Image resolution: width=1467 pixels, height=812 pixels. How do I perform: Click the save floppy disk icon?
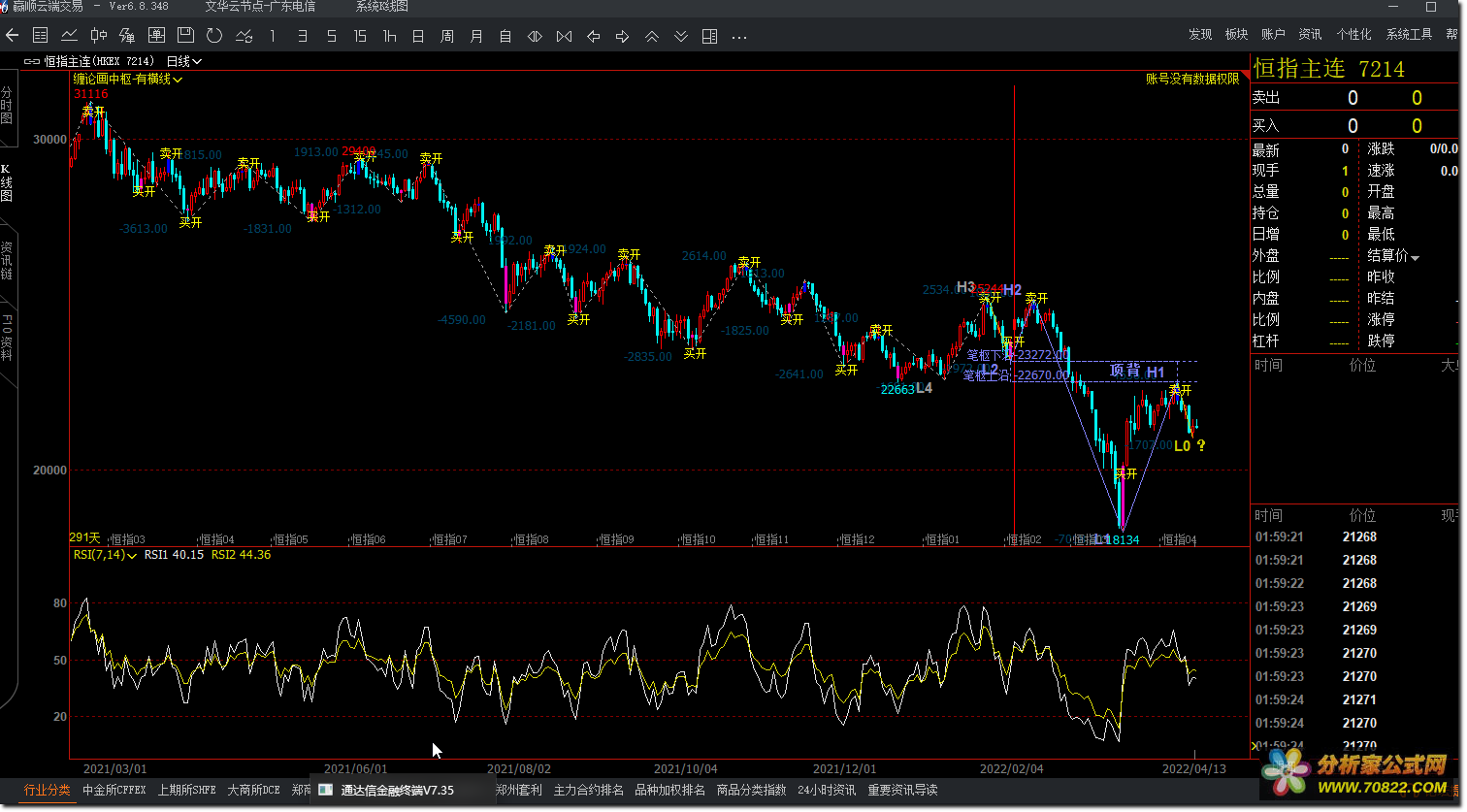(x=185, y=36)
